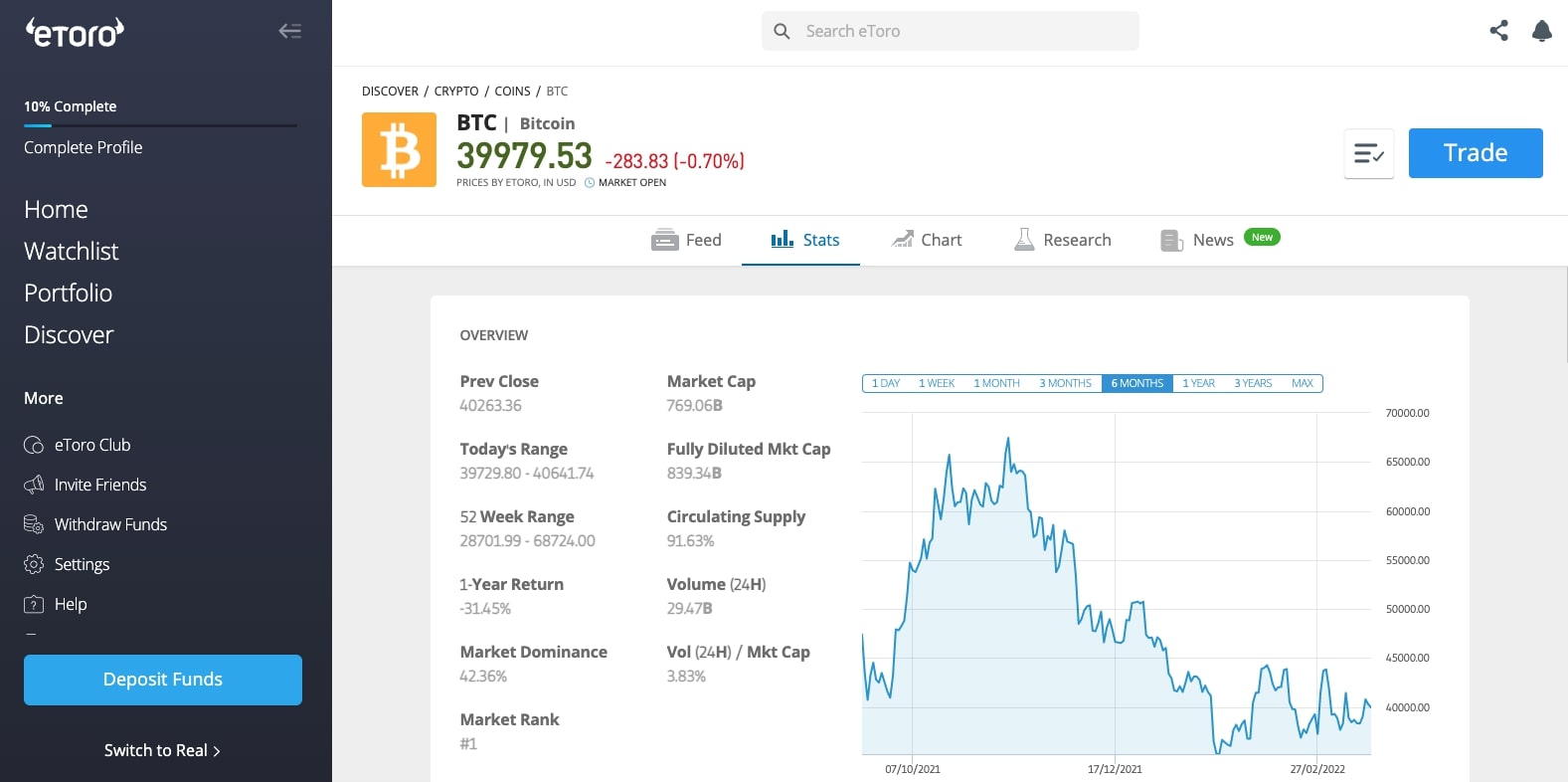Go to Home in sidebar
Image resolution: width=1568 pixels, height=782 pixels.
56,210
